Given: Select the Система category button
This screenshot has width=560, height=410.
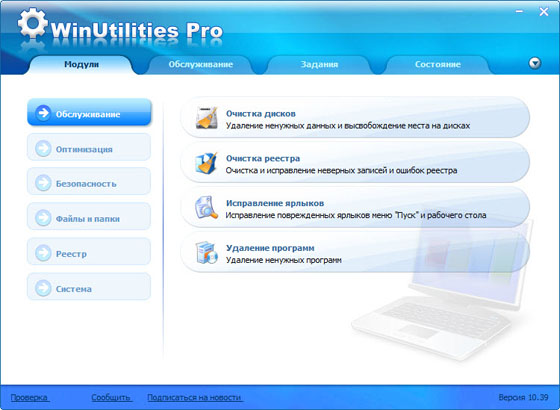Looking at the screenshot, I should pyautogui.click(x=89, y=287).
